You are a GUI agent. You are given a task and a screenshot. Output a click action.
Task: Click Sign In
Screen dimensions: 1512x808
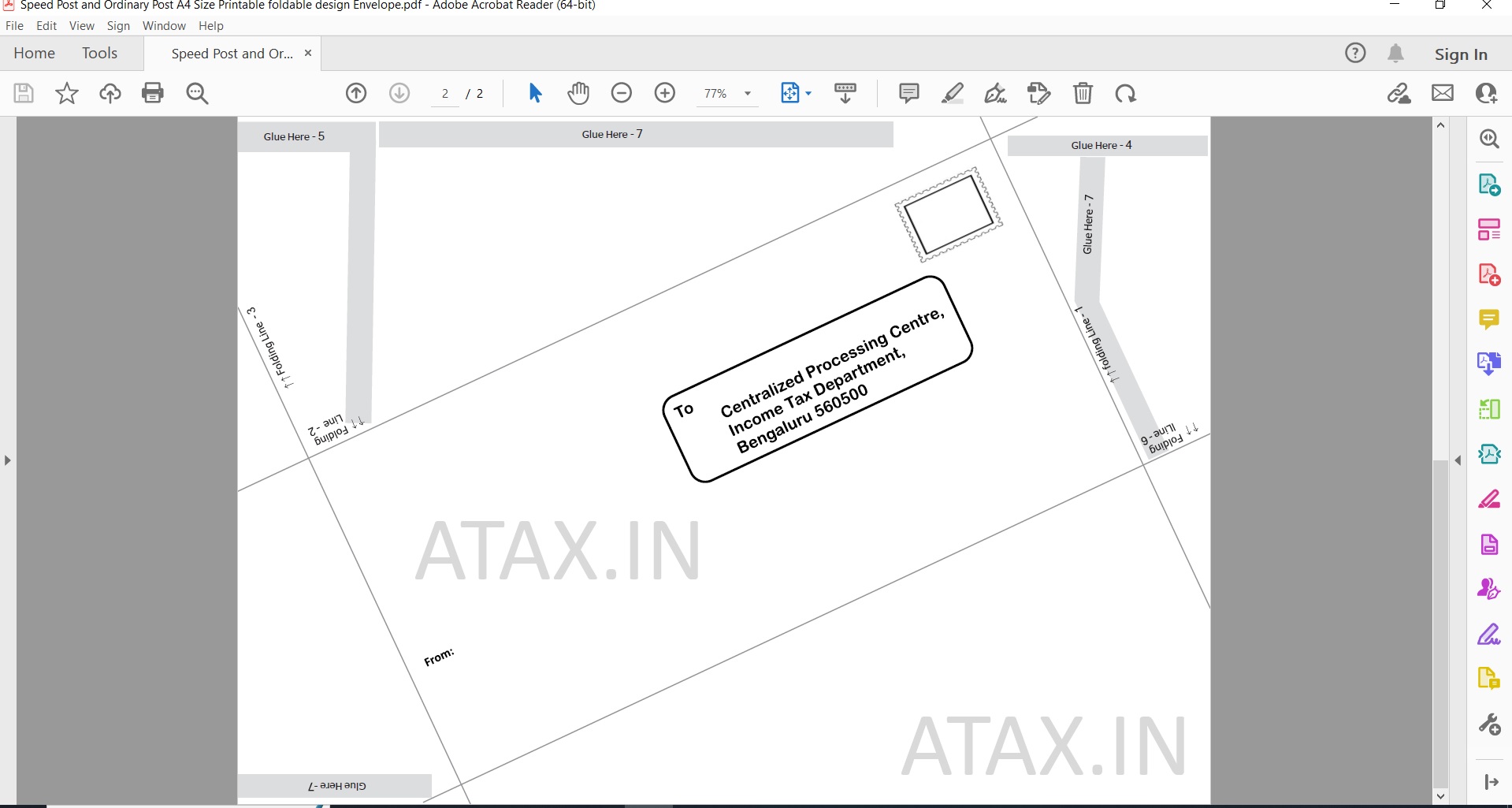1461,54
